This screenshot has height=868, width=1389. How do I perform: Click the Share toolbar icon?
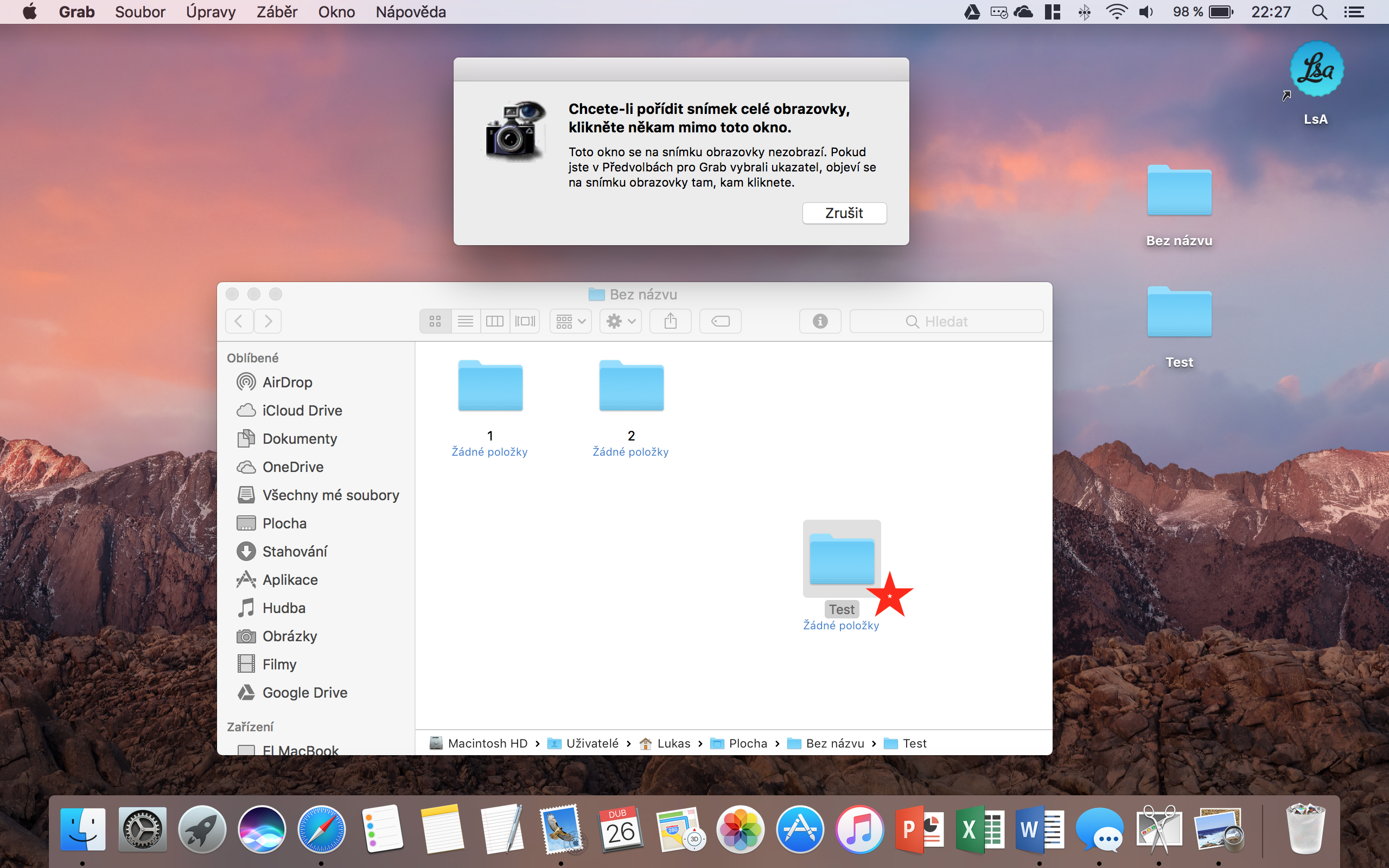(670, 321)
